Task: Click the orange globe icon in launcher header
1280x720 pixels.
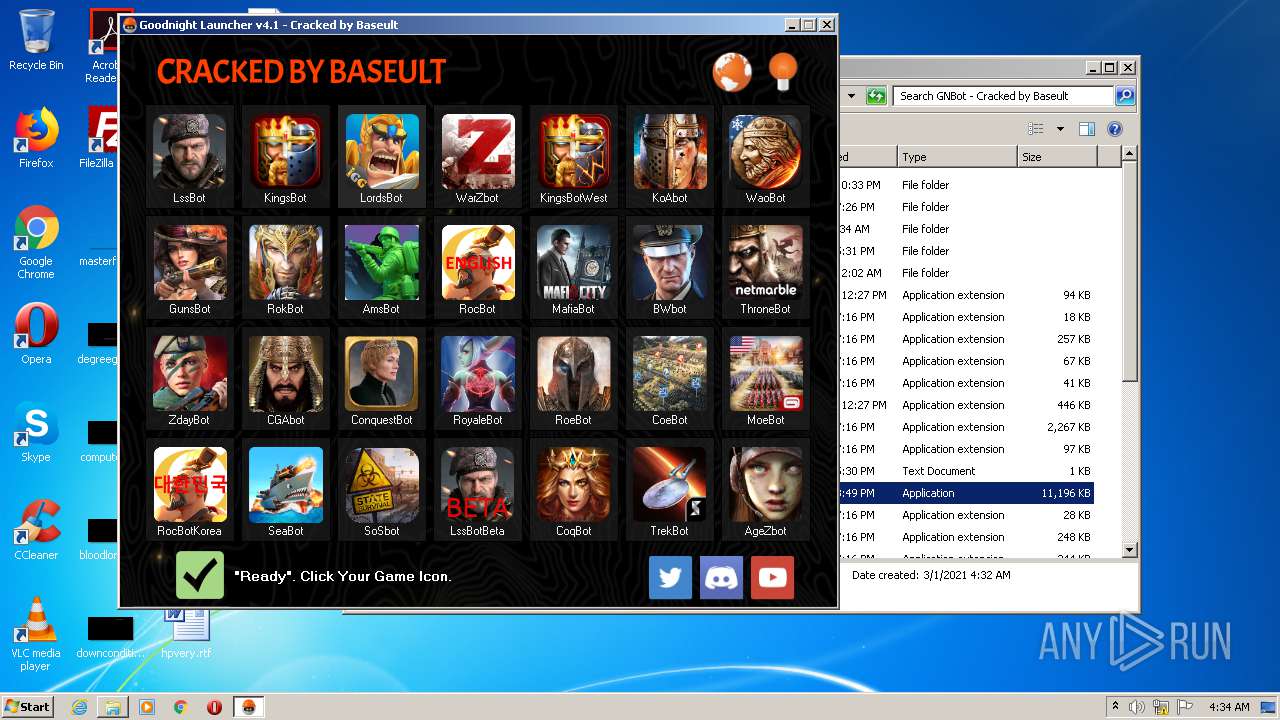Action: (x=732, y=72)
